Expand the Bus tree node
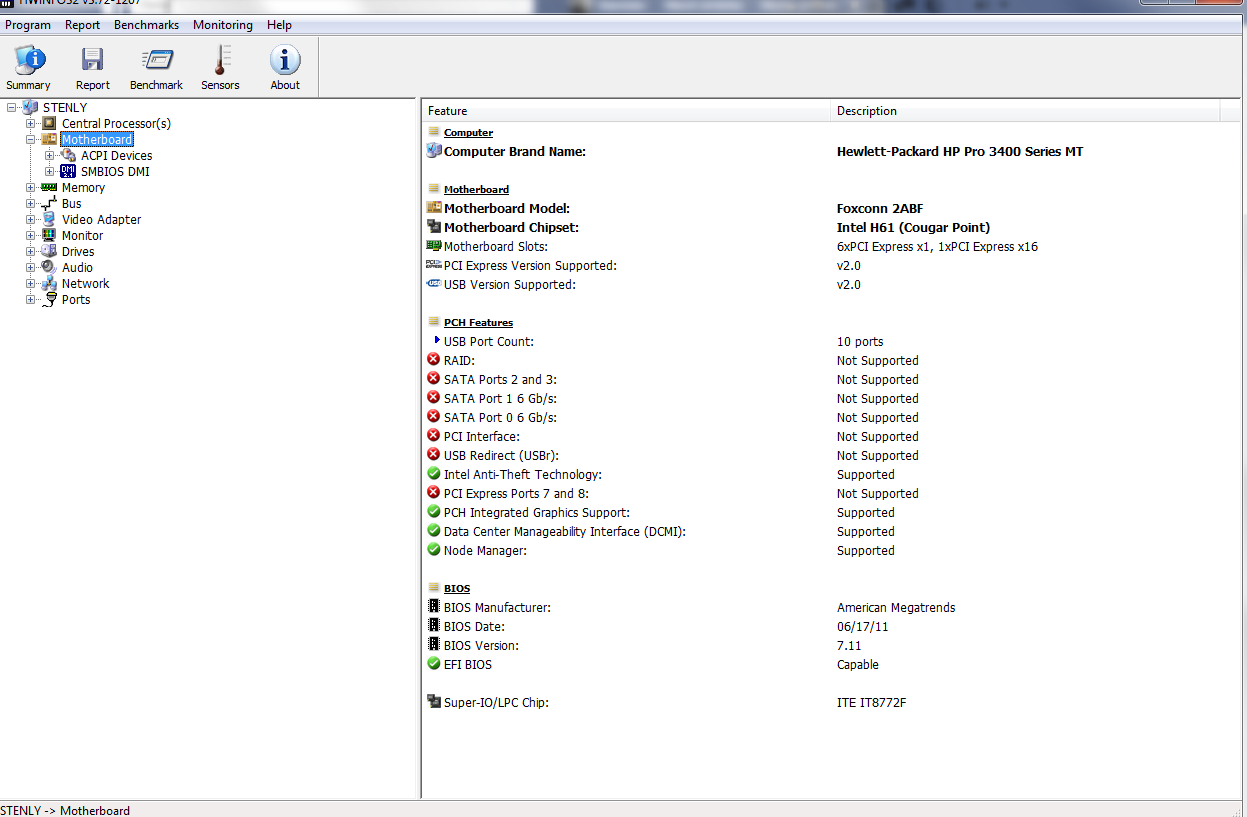This screenshot has width=1247, height=817. pos(31,203)
